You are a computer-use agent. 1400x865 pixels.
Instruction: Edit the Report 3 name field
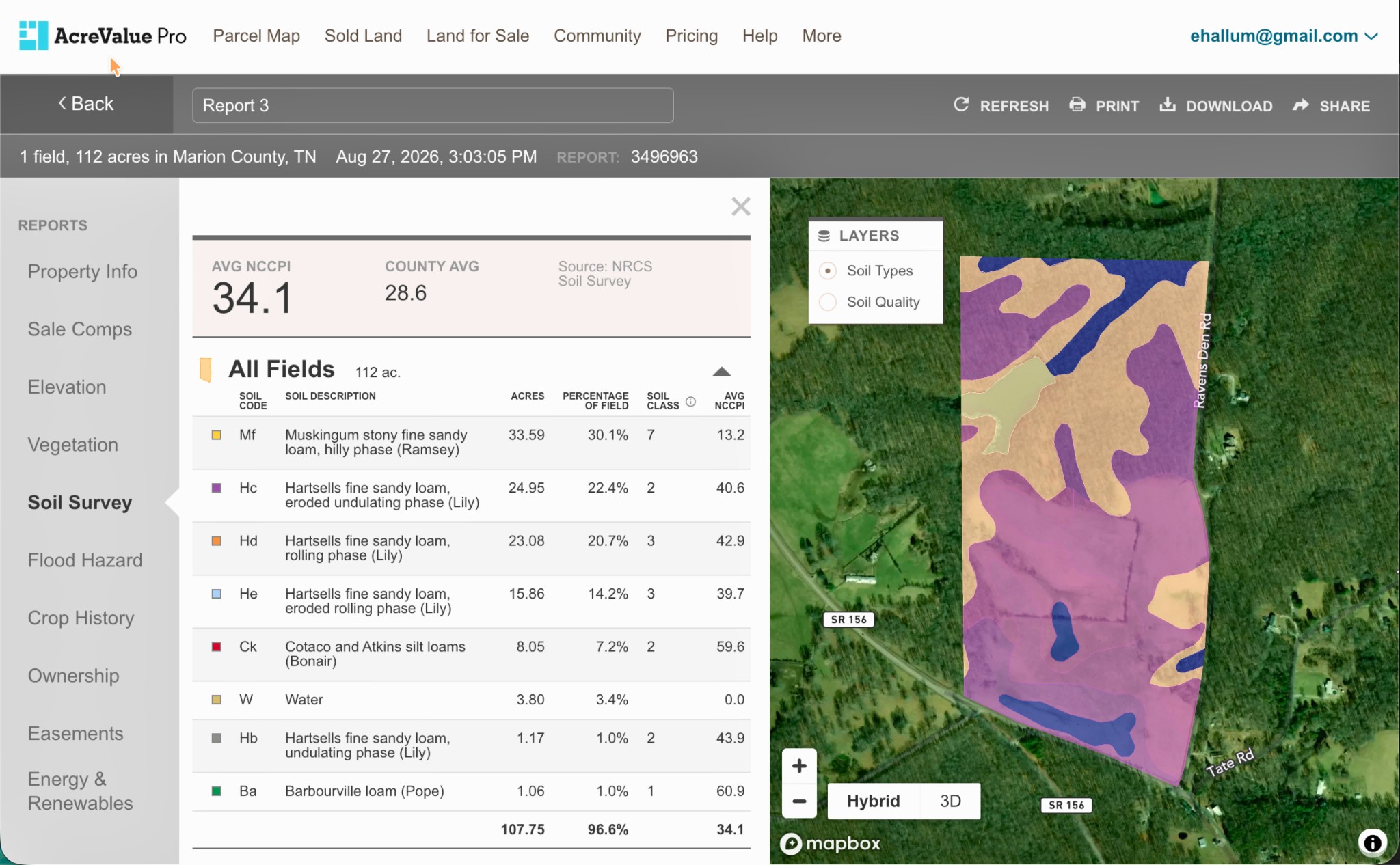[x=433, y=105]
